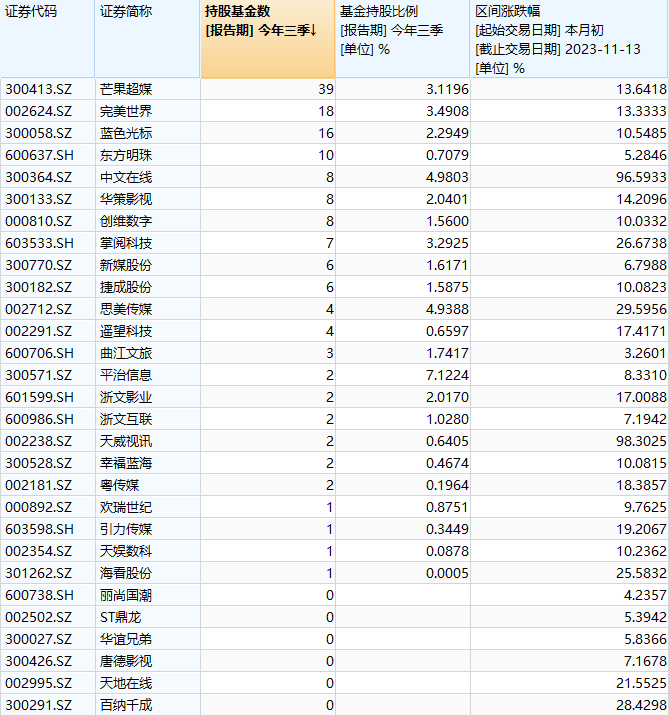Click the sort arrow in 持股基金数 header

pyautogui.click(x=314, y=31)
